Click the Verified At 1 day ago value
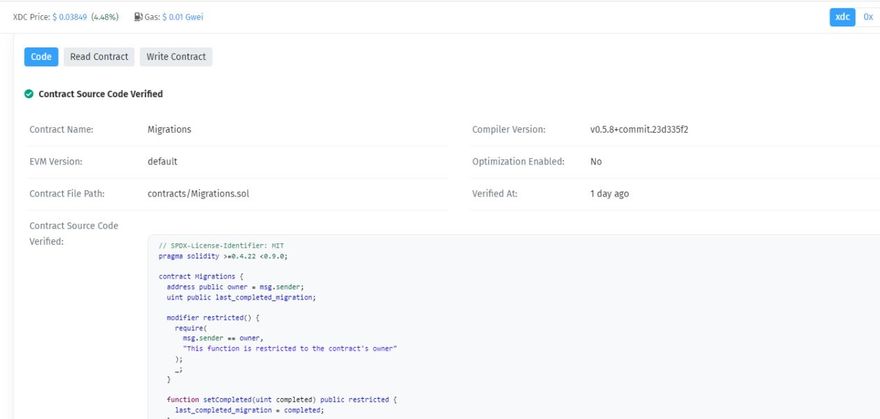Screen dimensions: 880x419 [609, 194]
